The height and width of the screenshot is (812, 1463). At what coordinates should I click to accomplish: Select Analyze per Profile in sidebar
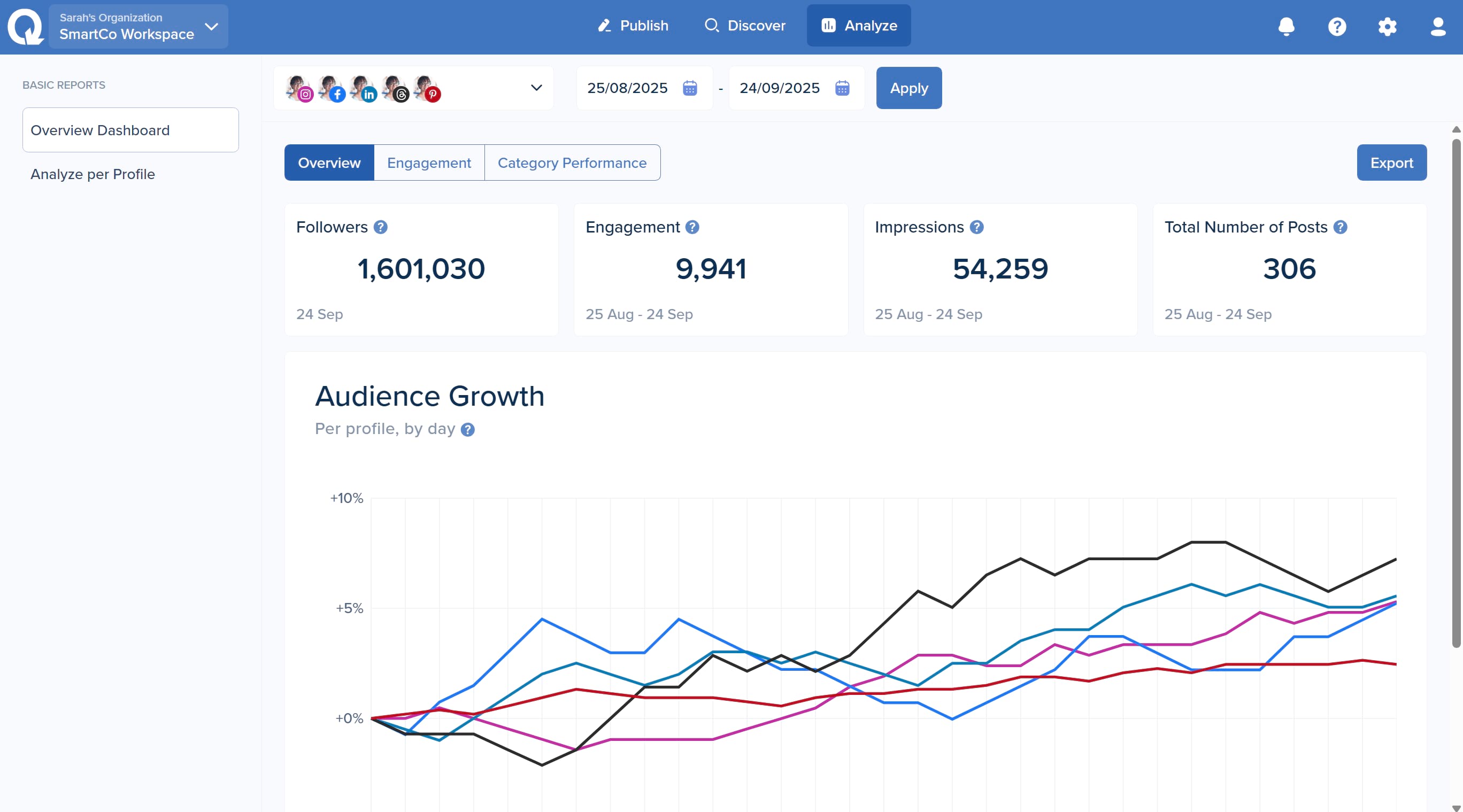coord(93,174)
